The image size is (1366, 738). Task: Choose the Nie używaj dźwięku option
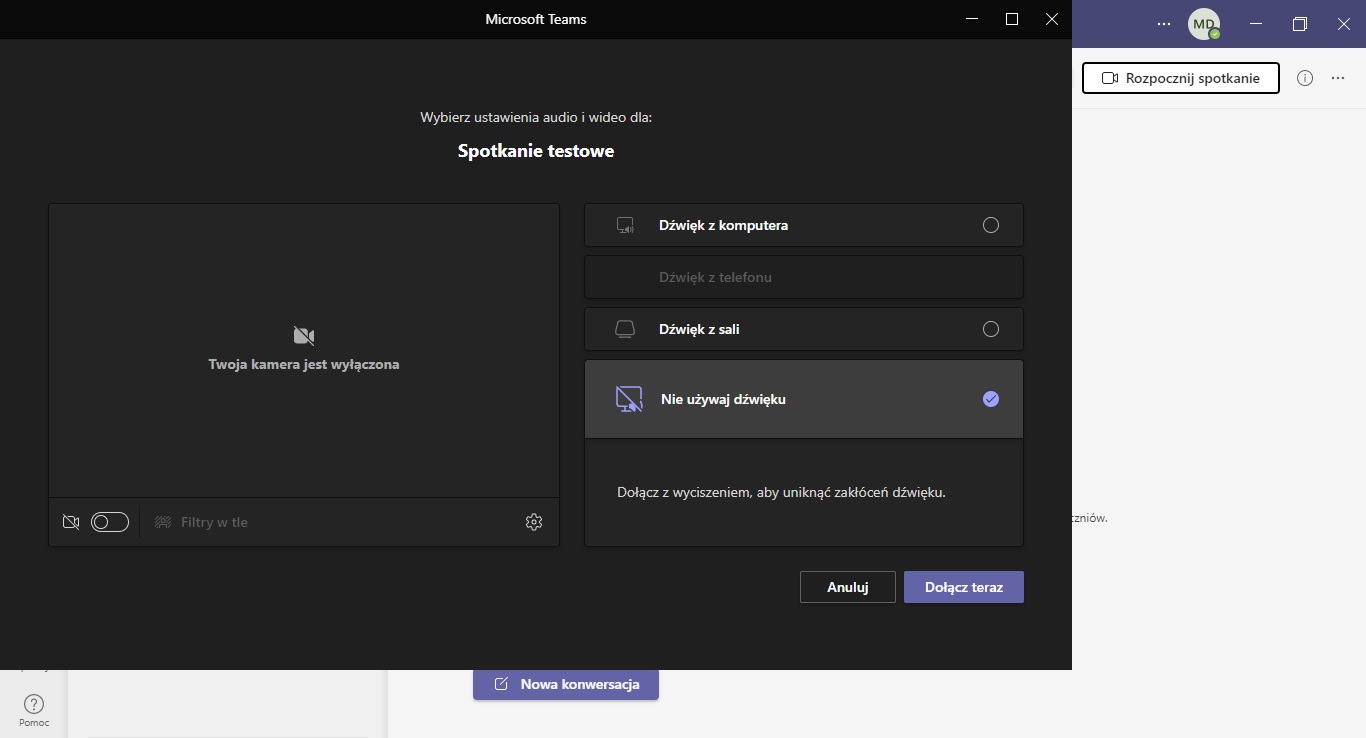(723, 399)
